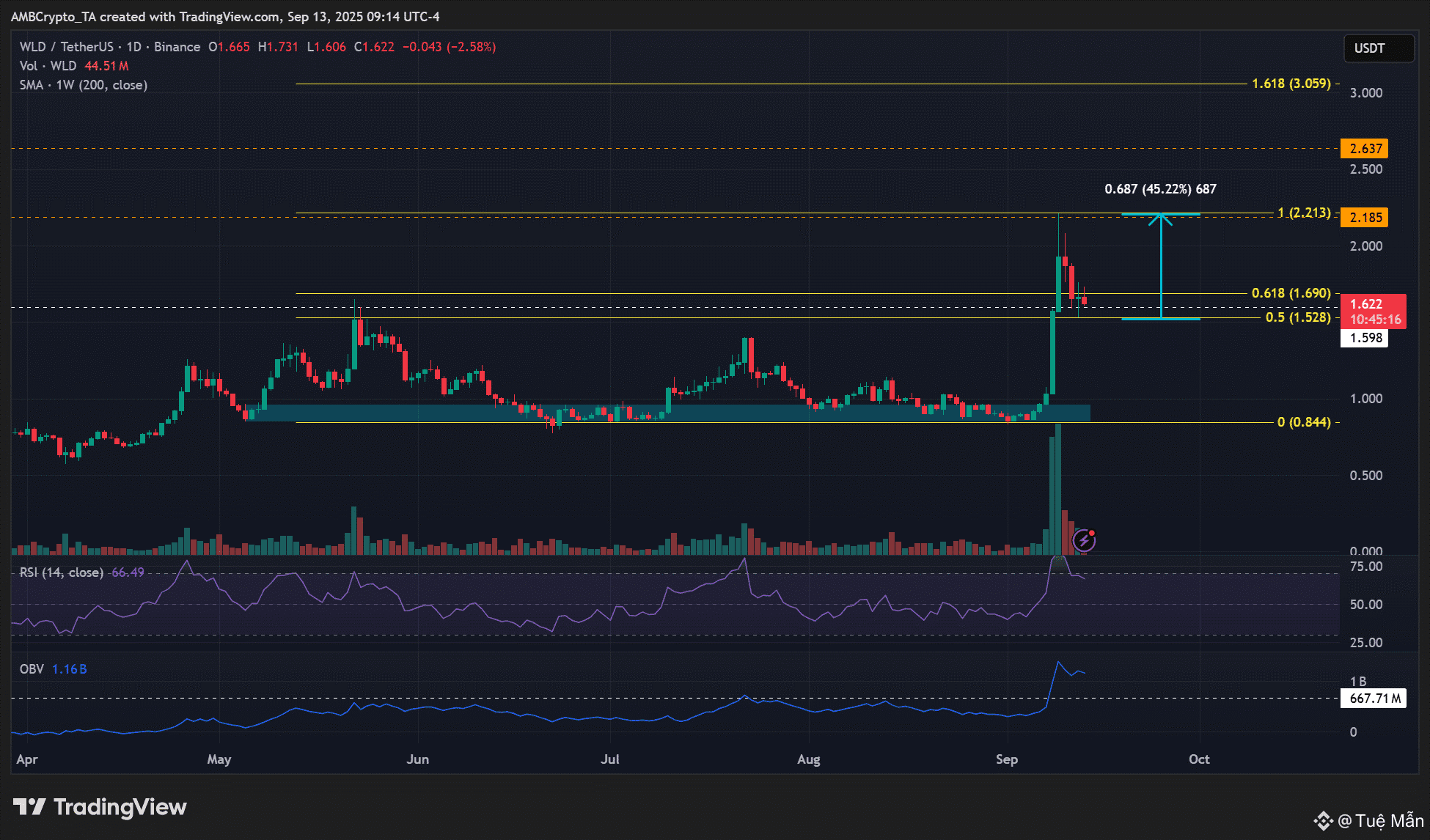The width and height of the screenshot is (1430, 840).
Task: Click the change value −0.043 (−2.58%)
Action: (x=449, y=47)
